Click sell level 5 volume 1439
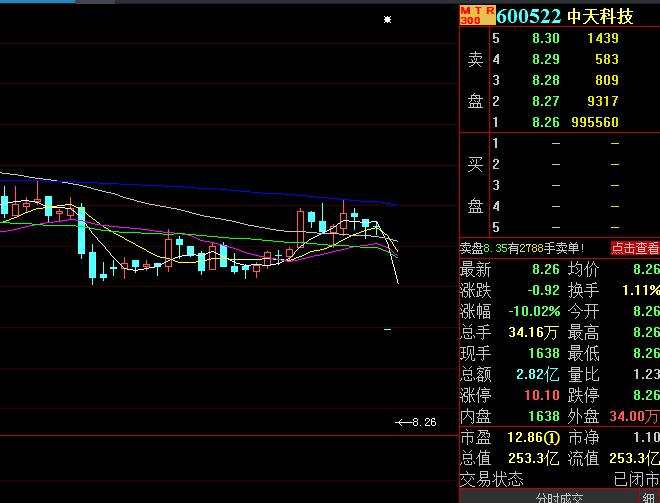660x503 pixels. (x=603, y=38)
